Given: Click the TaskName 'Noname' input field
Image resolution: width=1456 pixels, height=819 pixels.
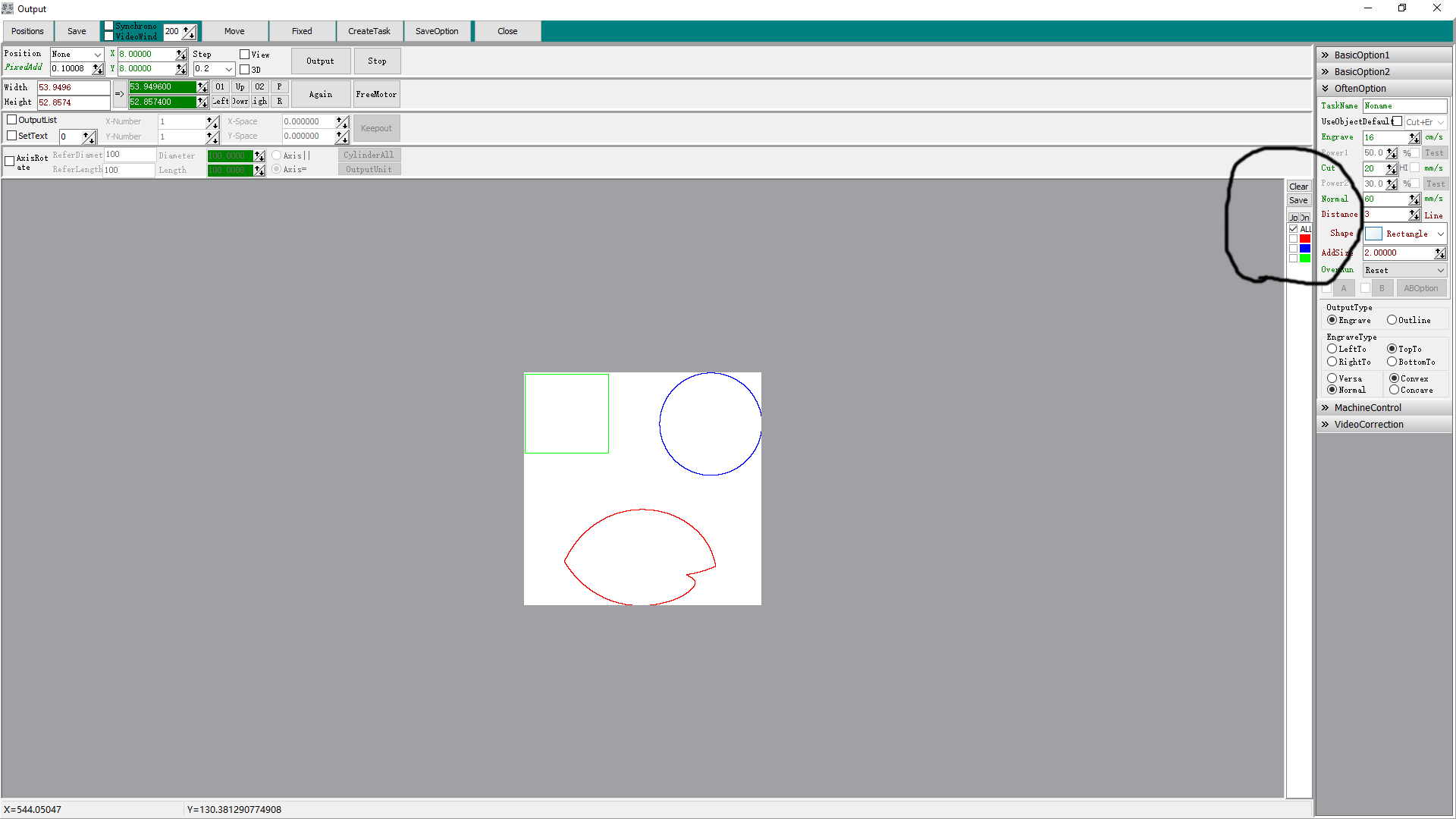Looking at the screenshot, I should [1404, 106].
